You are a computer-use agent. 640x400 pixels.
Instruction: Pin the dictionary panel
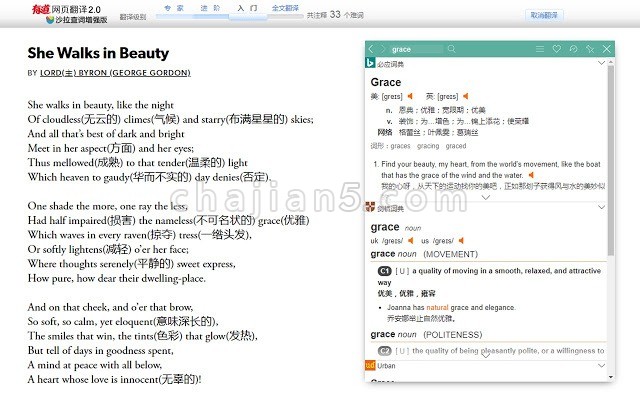coord(590,49)
